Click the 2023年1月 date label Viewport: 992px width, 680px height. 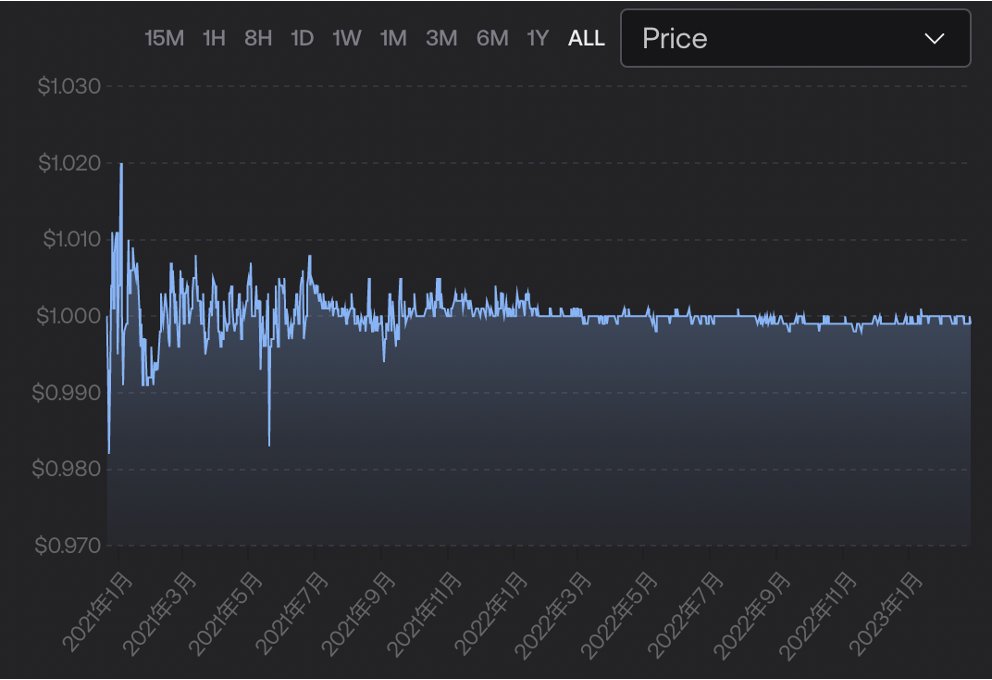[886, 614]
